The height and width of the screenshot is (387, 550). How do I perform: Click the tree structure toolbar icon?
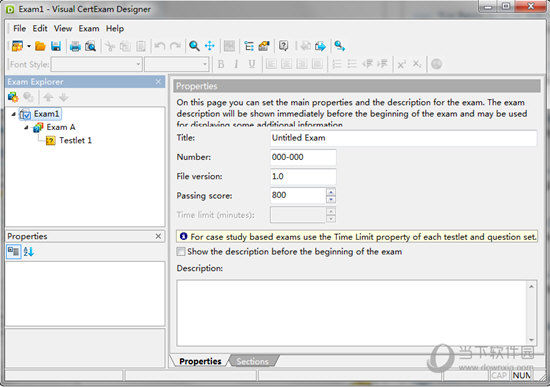click(249, 46)
